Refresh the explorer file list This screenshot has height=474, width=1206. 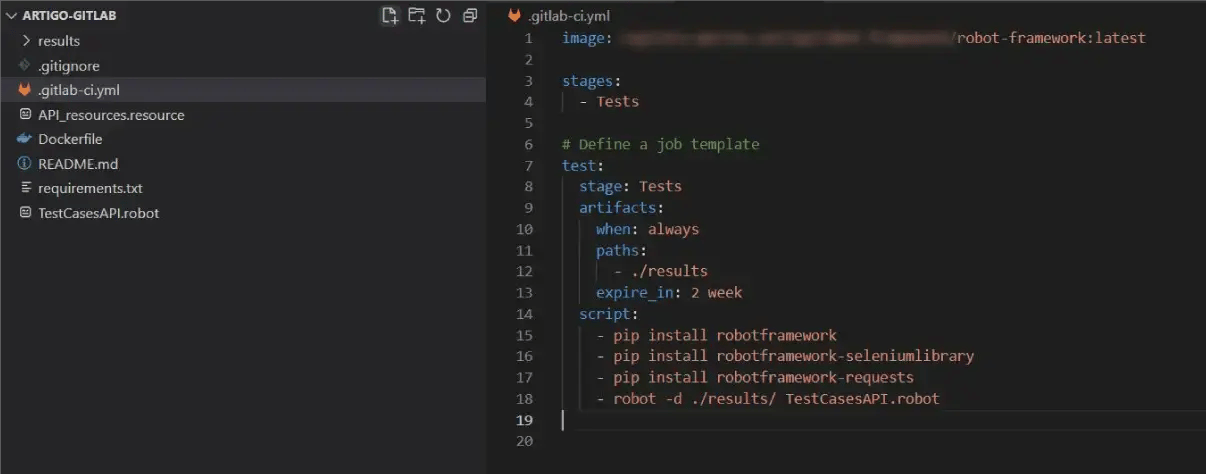[x=443, y=15]
